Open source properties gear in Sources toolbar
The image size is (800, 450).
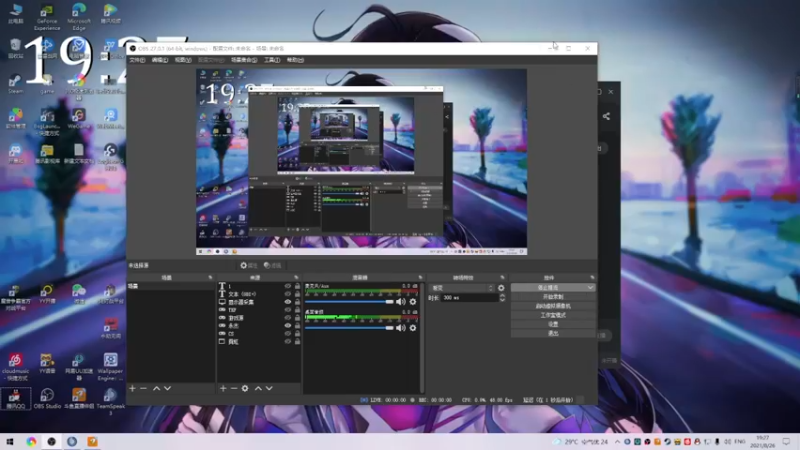click(x=245, y=388)
